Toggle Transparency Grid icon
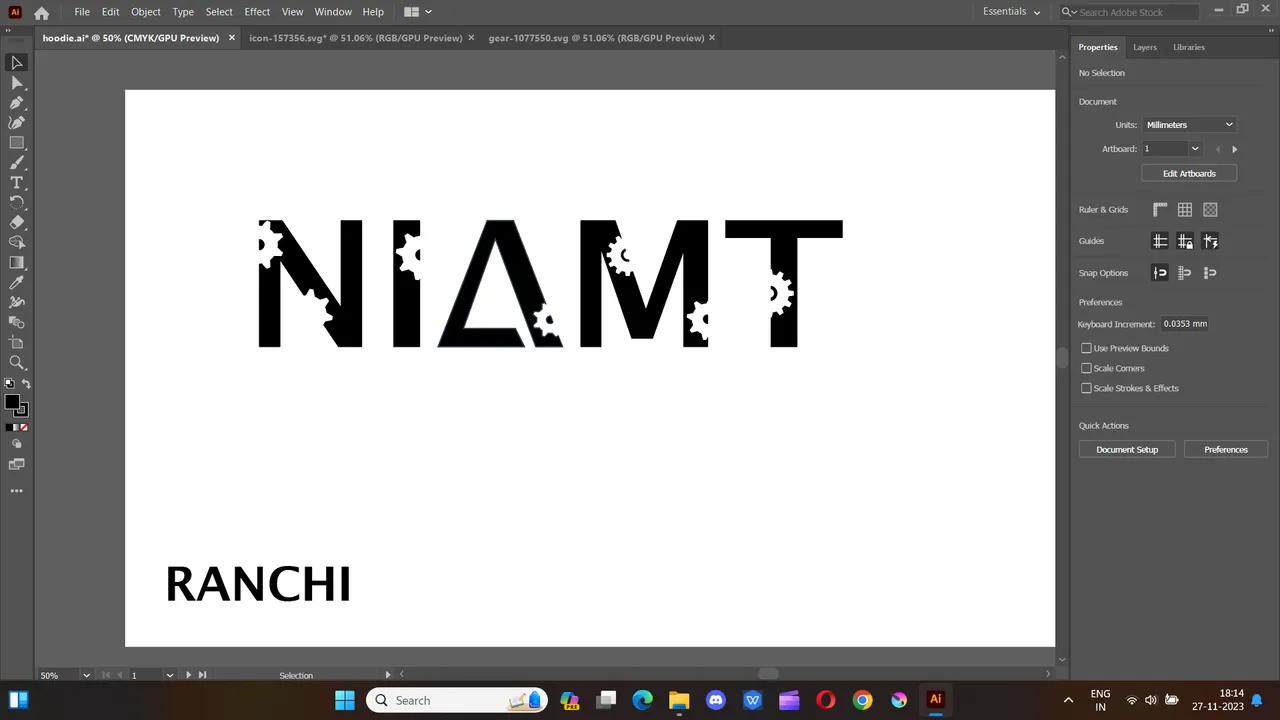1280x720 pixels. coord(1210,210)
